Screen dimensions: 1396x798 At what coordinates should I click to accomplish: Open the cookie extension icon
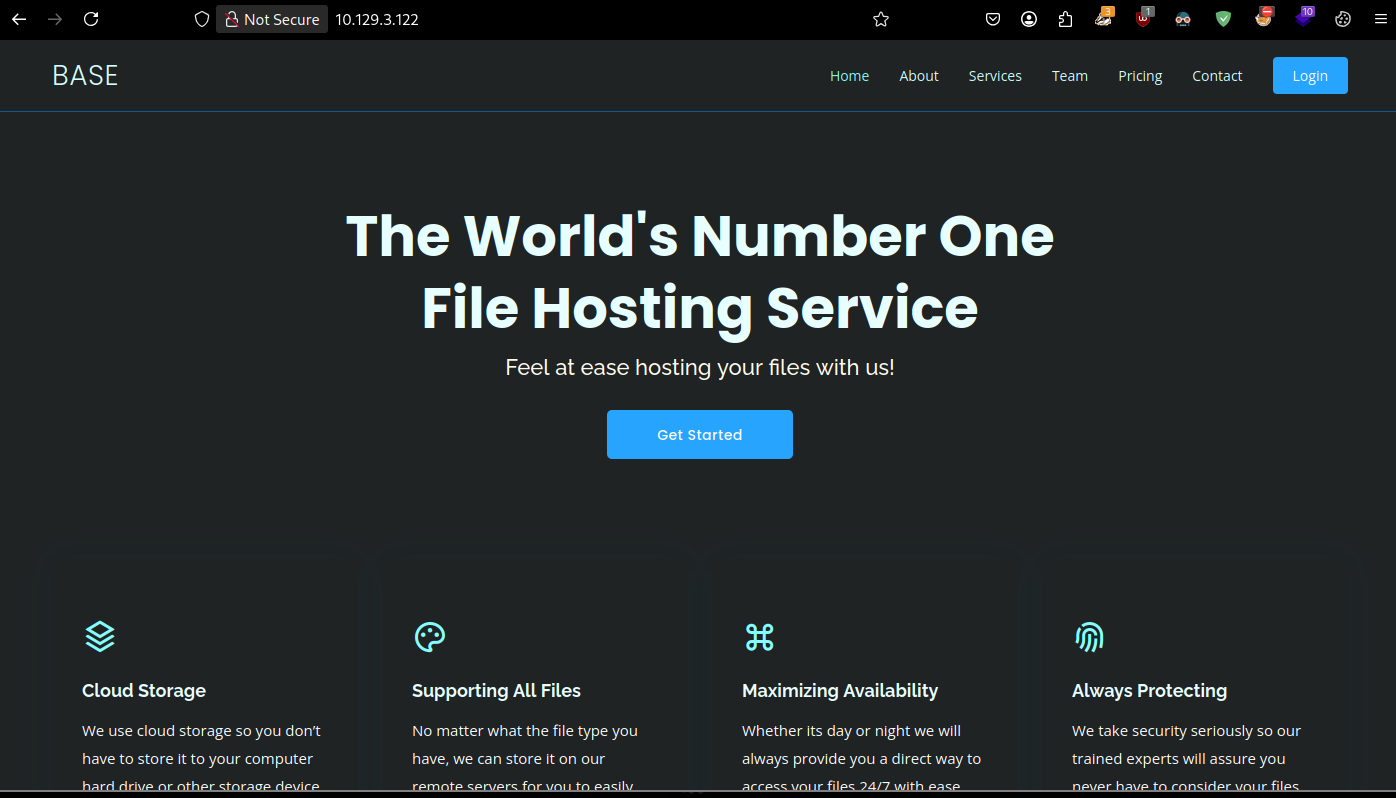point(1343,19)
